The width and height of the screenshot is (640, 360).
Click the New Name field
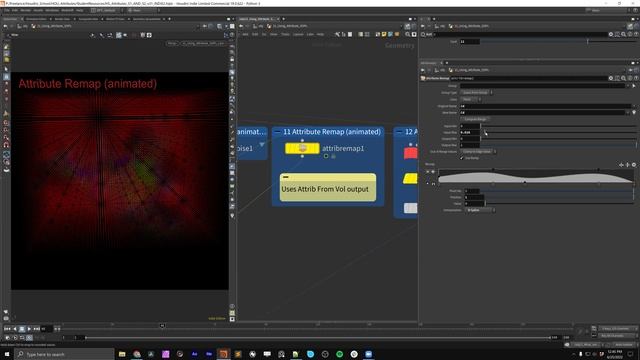[542, 112]
